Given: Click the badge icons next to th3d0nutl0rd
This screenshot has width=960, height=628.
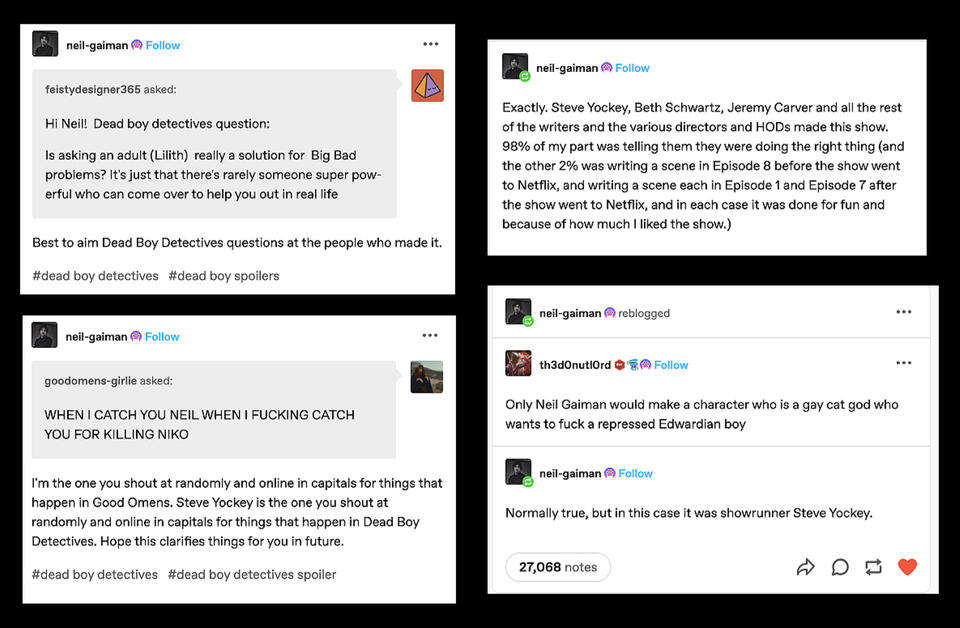Looking at the screenshot, I should pos(632,365).
